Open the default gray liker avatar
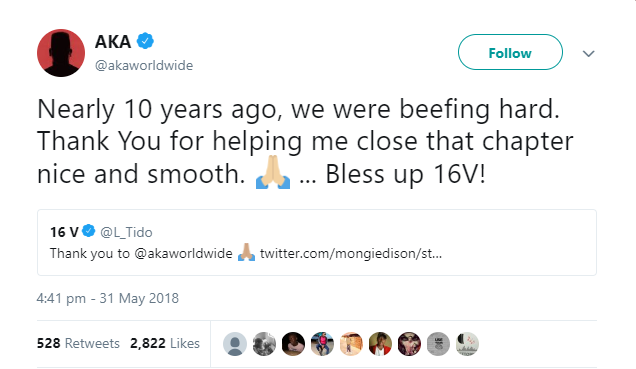This screenshot has height=369, width=636. 235,344
